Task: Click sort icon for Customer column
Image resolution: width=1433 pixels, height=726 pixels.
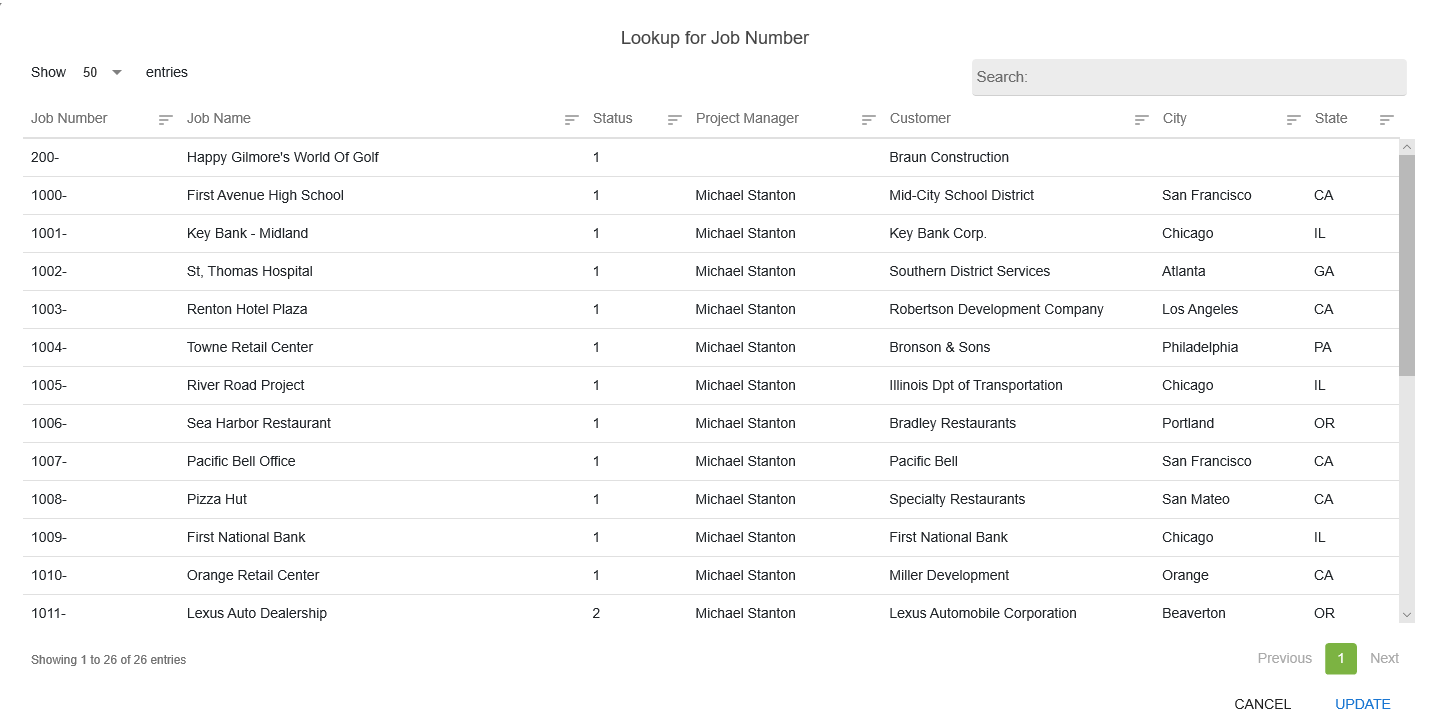Action: 1142,119
